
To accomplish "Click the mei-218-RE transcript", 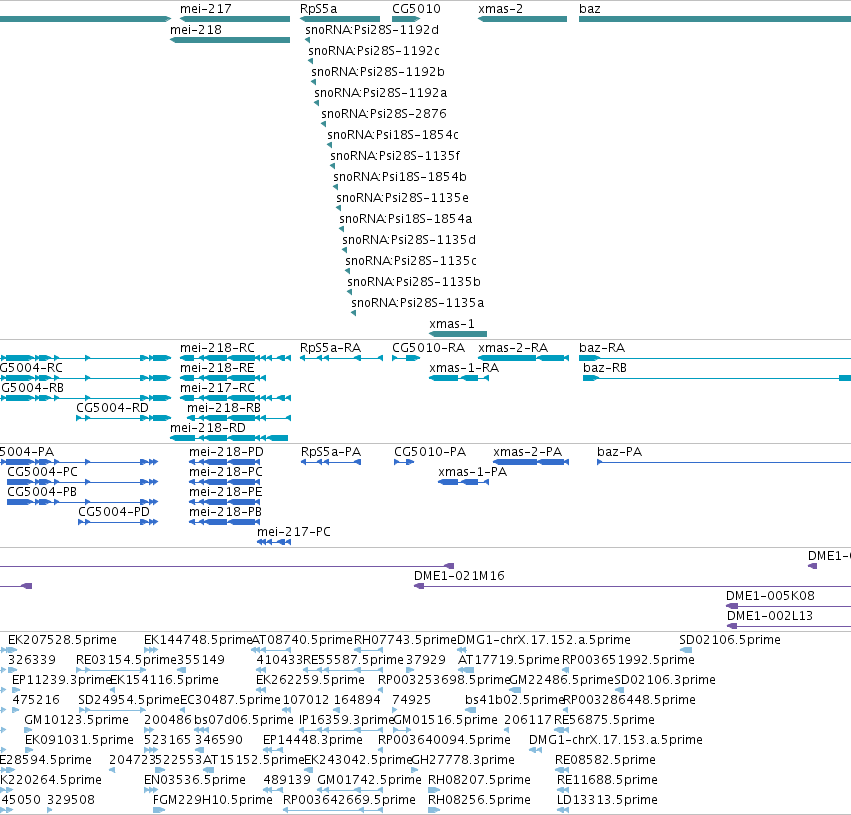I will [223, 378].
